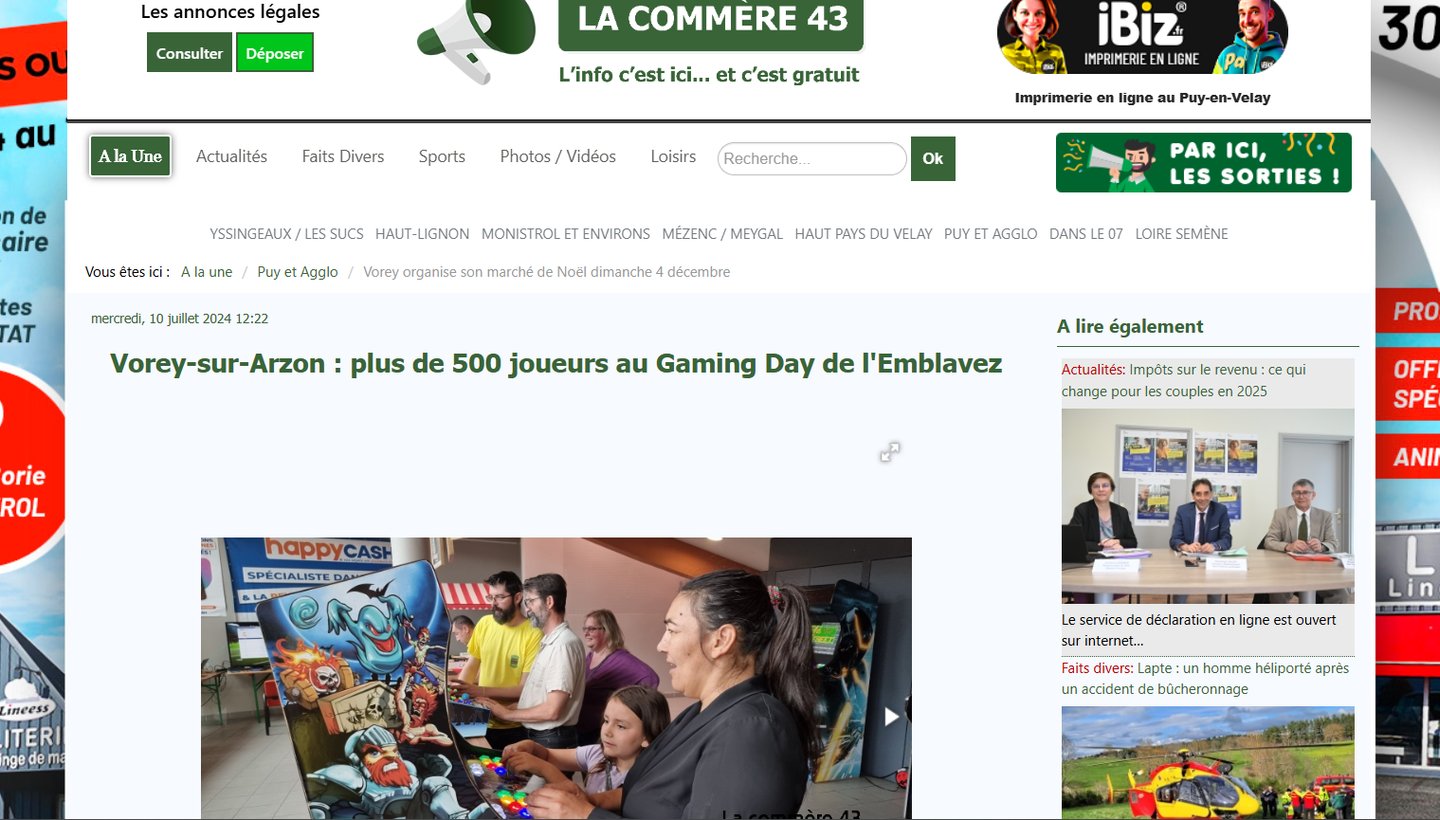The width and height of the screenshot is (1440, 820).
Task: Open the Lapte helicopter accident thumbnail
Action: point(1208,762)
